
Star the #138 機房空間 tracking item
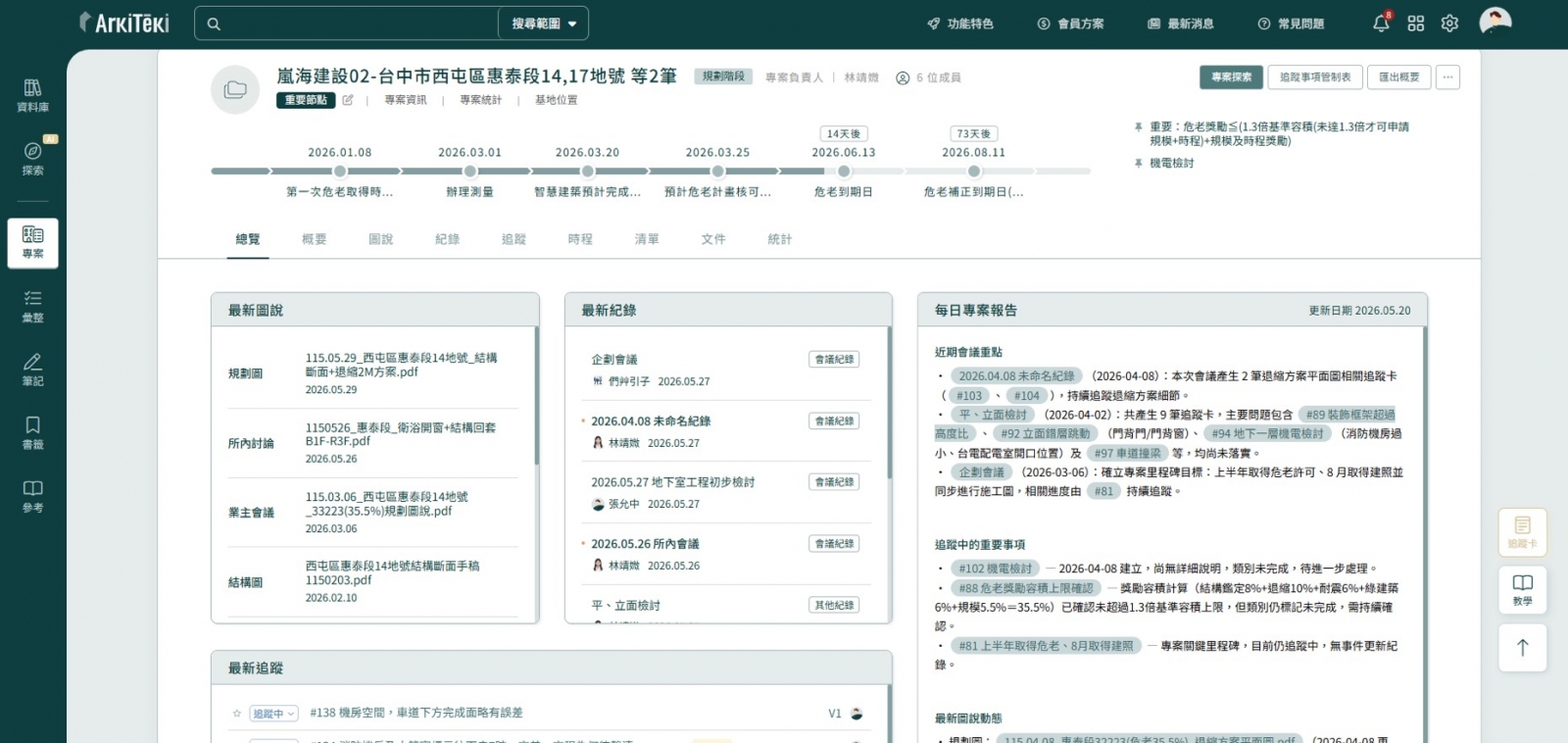[236, 714]
